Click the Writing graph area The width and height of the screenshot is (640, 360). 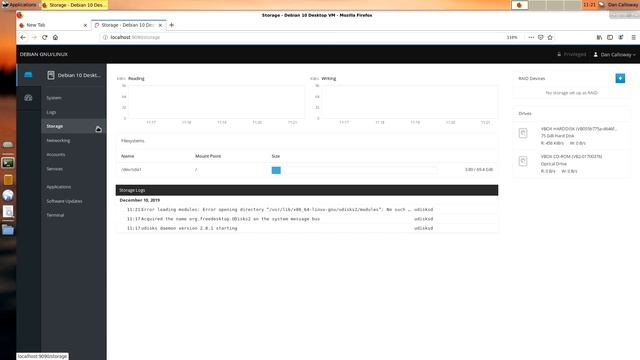(x=409, y=102)
